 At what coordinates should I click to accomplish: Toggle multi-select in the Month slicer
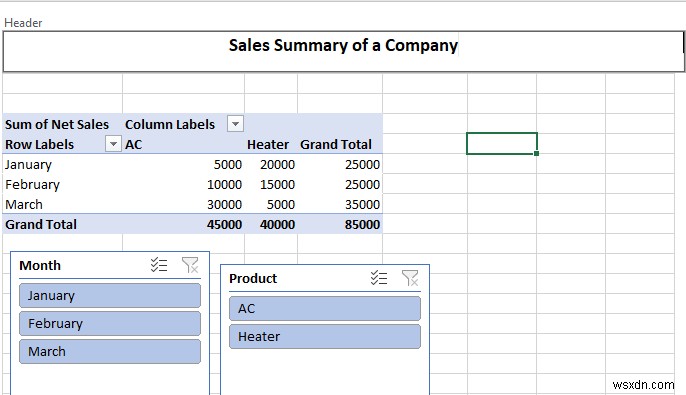(159, 265)
